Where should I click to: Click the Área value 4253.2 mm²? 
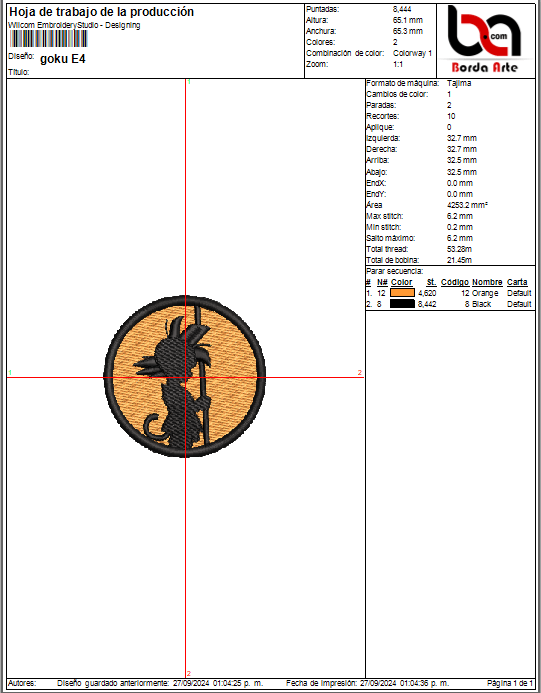(467, 205)
